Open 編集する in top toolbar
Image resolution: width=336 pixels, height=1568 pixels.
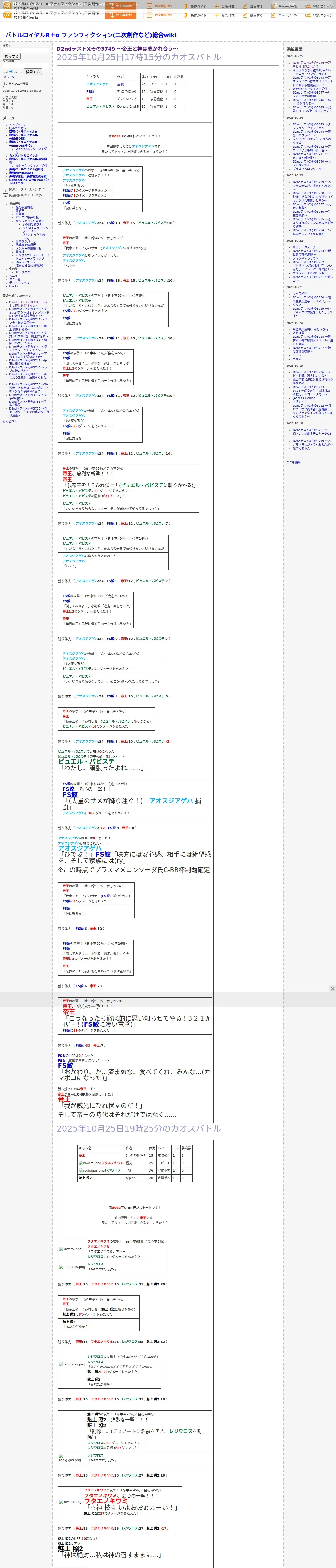click(253, 6)
